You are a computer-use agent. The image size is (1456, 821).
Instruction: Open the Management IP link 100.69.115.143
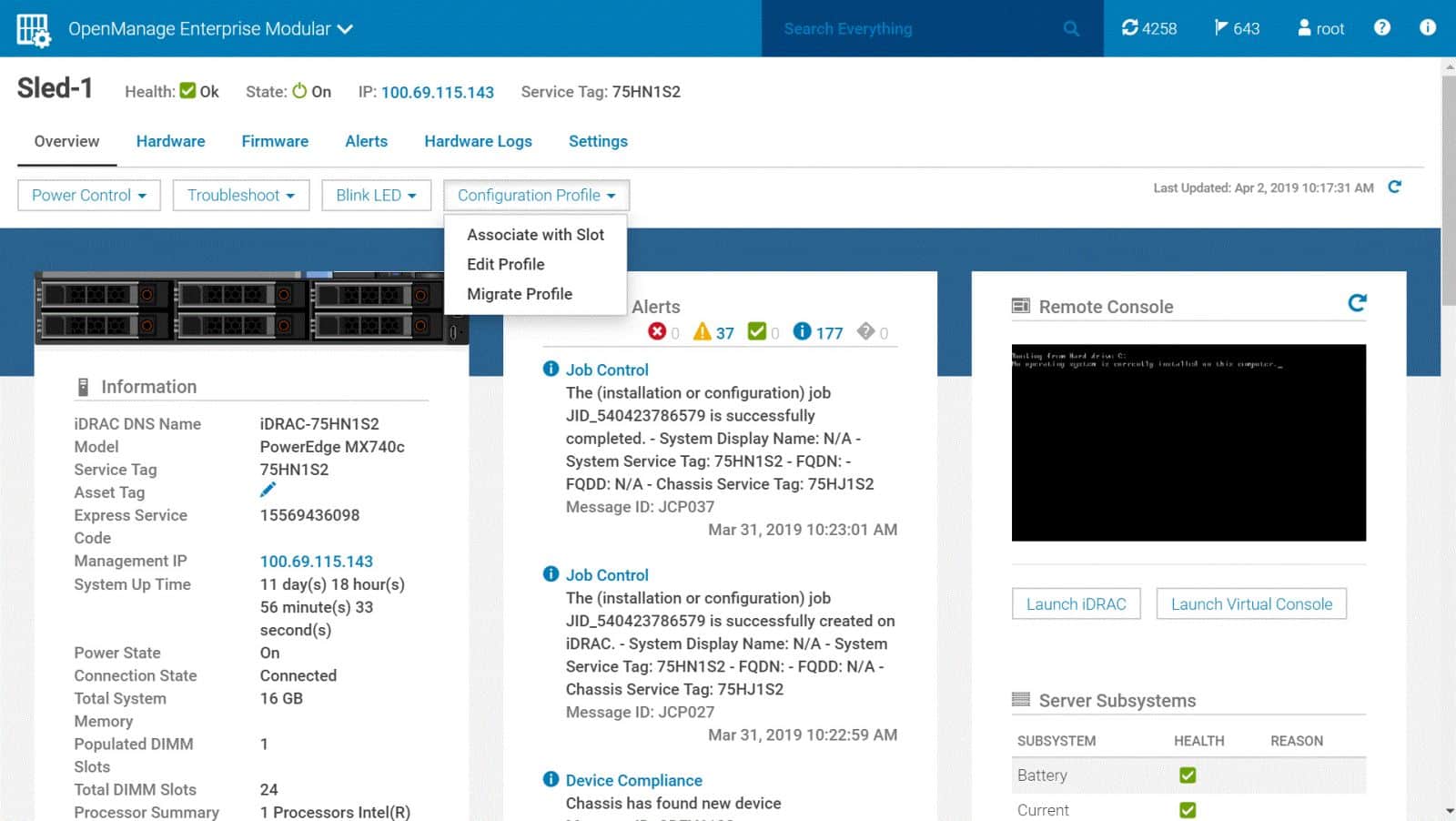[316, 562]
